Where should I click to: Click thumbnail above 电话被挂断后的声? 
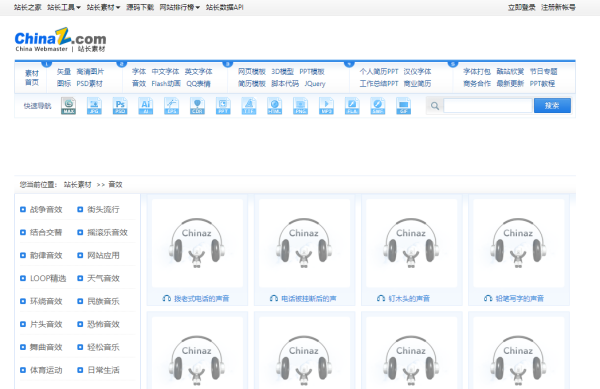[x=304, y=243]
